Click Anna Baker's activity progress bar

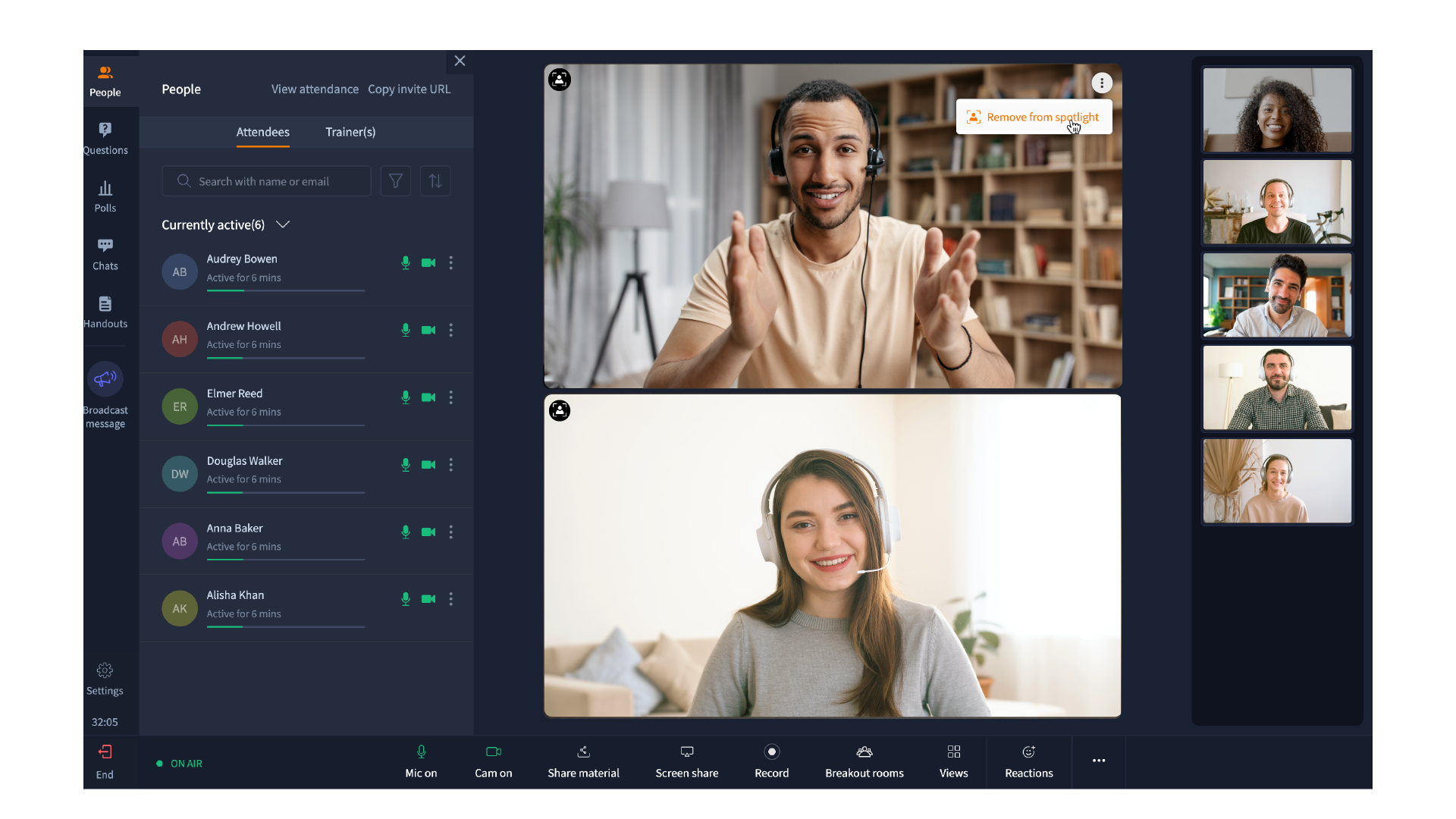(x=286, y=560)
